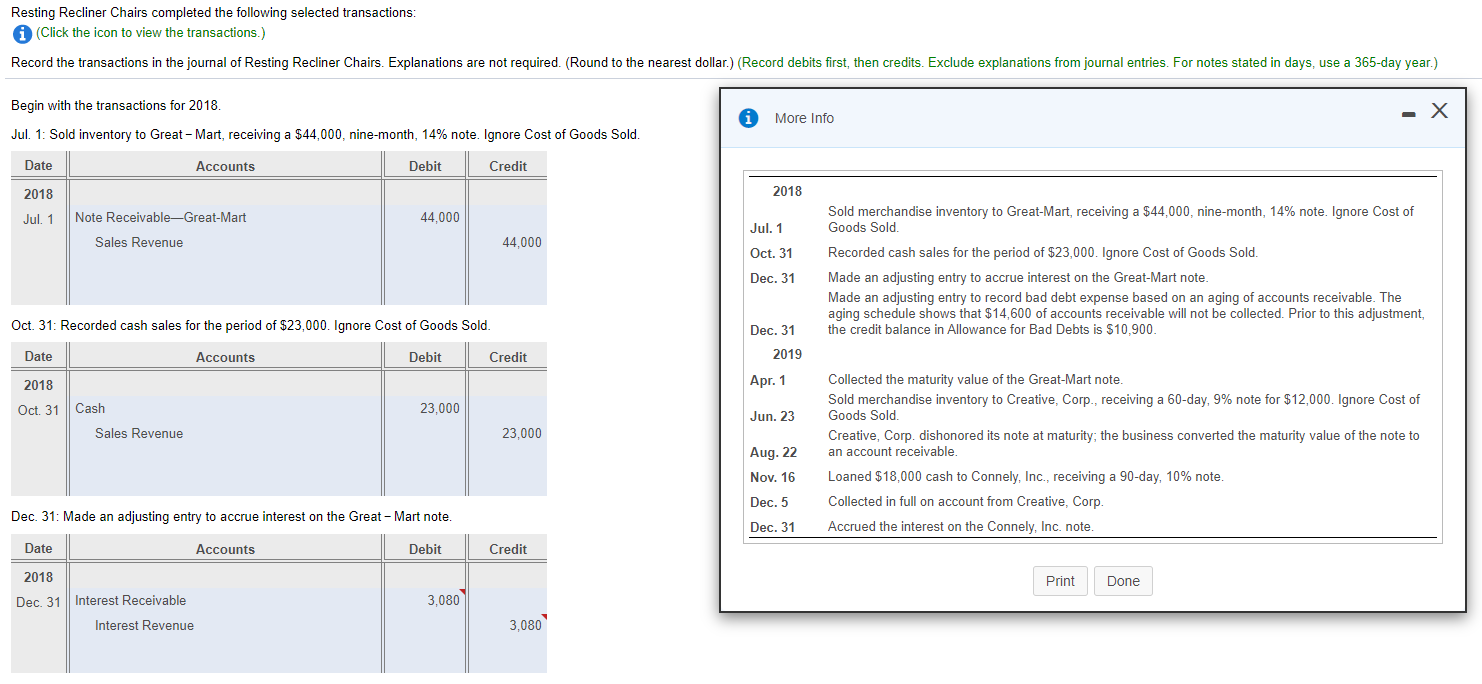Edit the Interest Receivable debit 3,080
Screen dimensions: 1482x684
[425, 600]
